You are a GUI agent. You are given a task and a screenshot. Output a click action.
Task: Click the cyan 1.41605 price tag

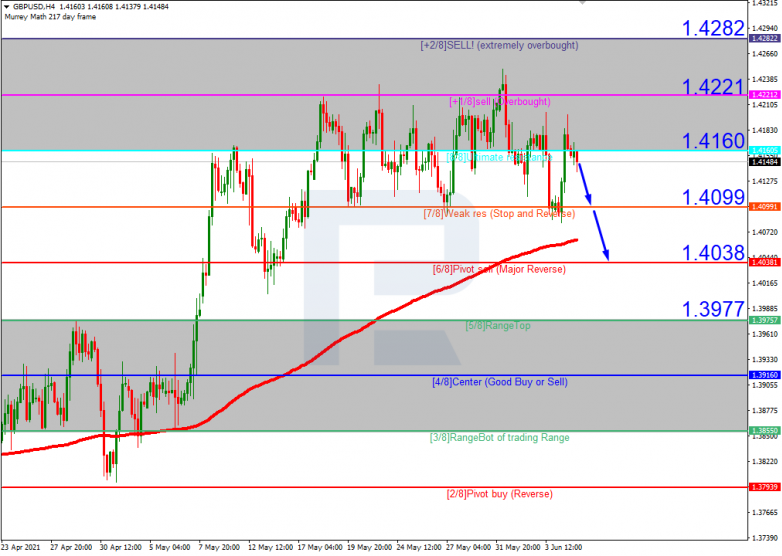[x=764, y=150]
